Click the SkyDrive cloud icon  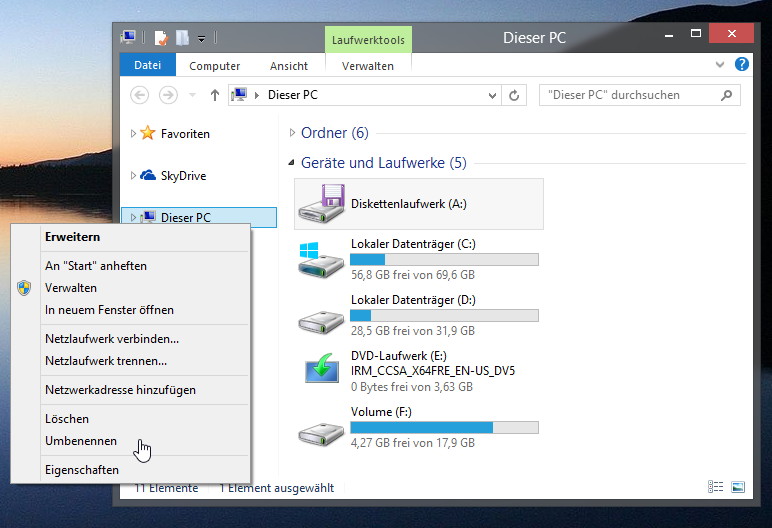pos(148,175)
